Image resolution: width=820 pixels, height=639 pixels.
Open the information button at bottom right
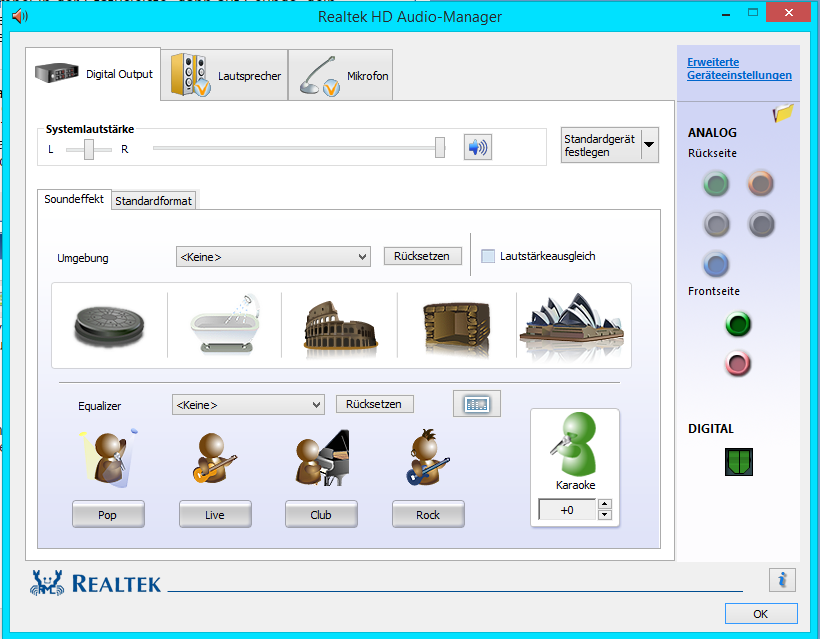click(782, 580)
